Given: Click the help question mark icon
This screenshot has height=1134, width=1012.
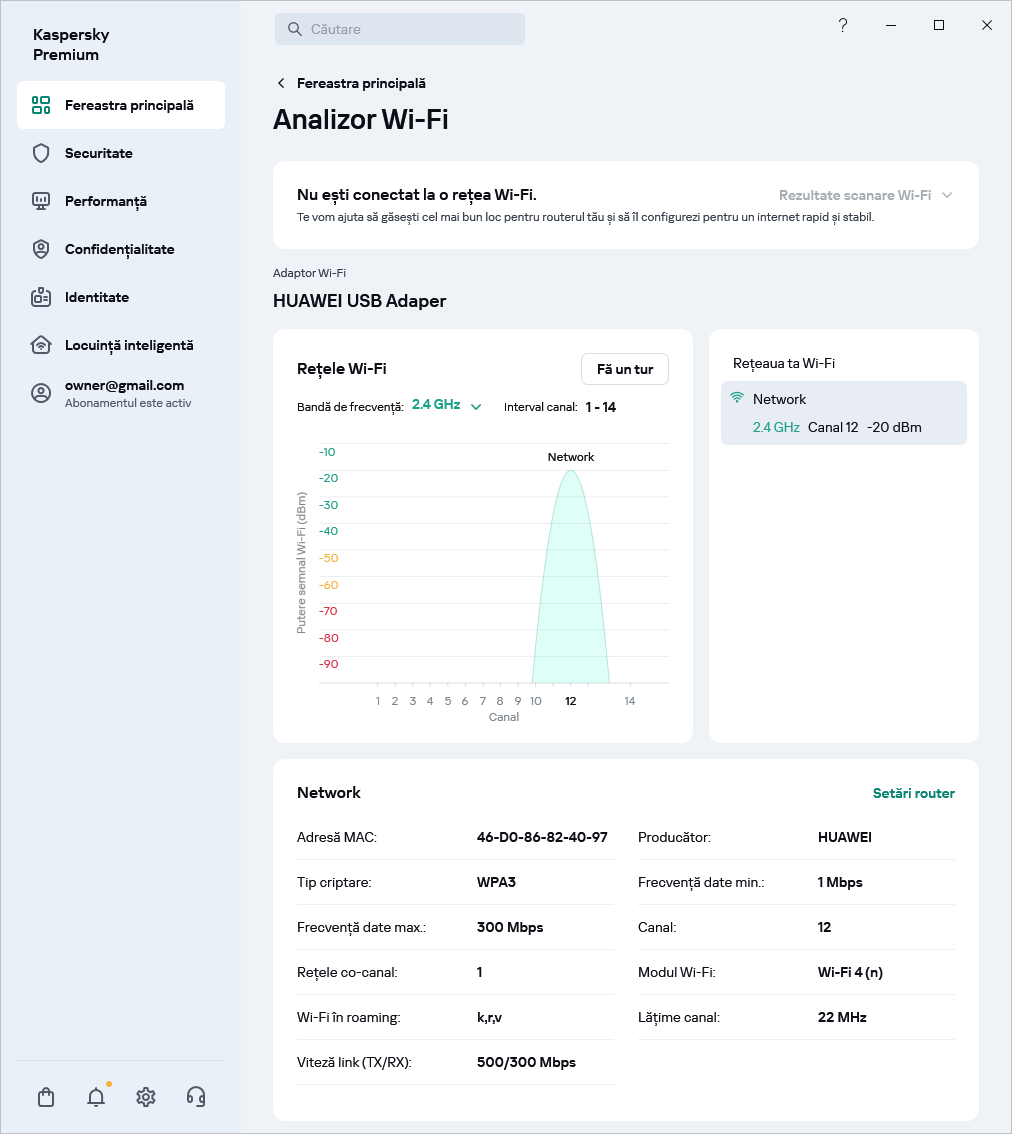Looking at the screenshot, I should 843,26.
